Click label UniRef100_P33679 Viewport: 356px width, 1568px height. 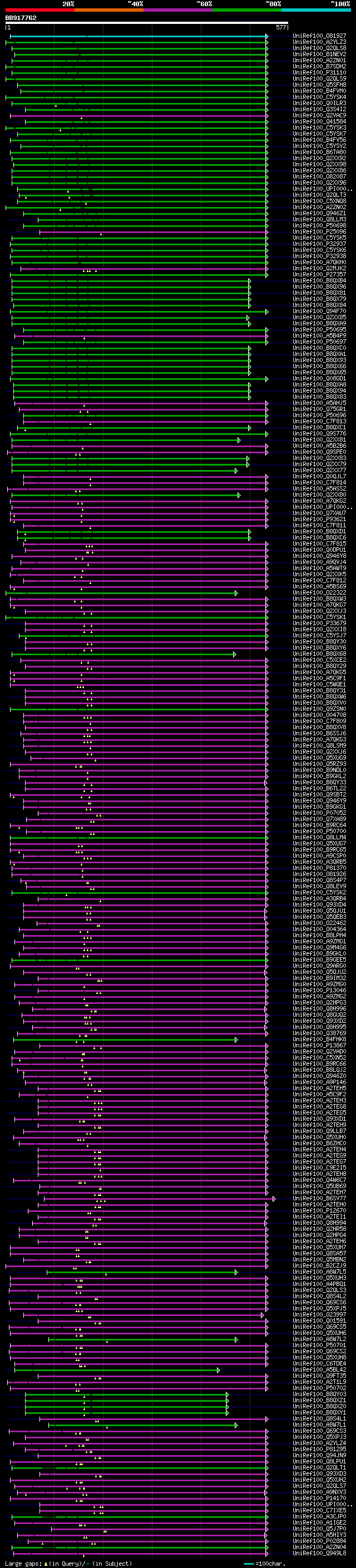click(319, 624)
